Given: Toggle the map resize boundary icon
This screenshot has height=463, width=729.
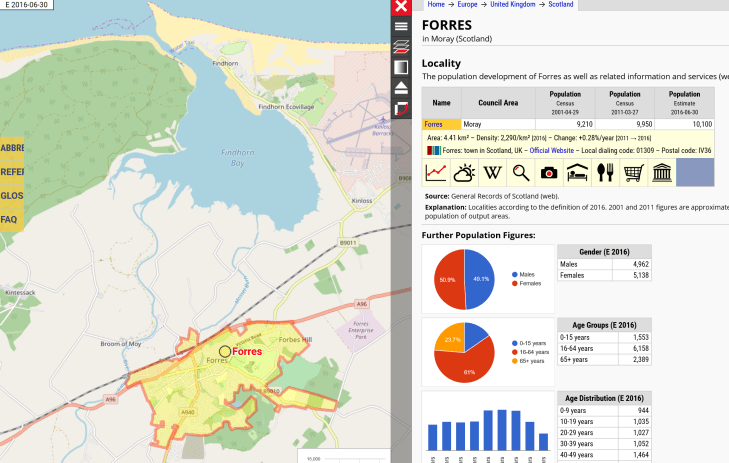Looking at the screenshot, I should click(x=401, y=108).
